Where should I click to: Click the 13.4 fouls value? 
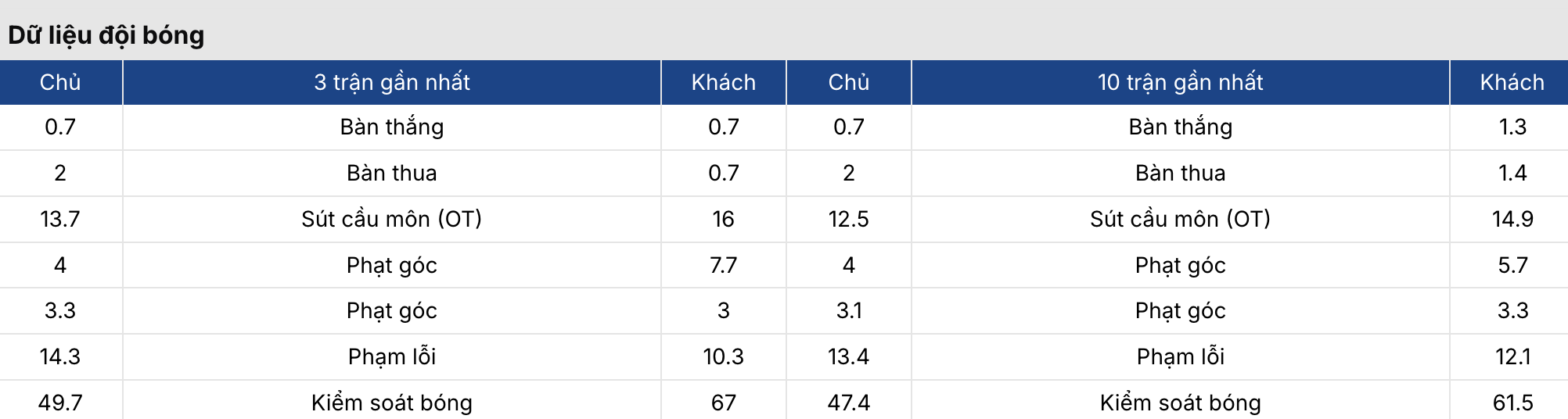click(x=848, y=356)
